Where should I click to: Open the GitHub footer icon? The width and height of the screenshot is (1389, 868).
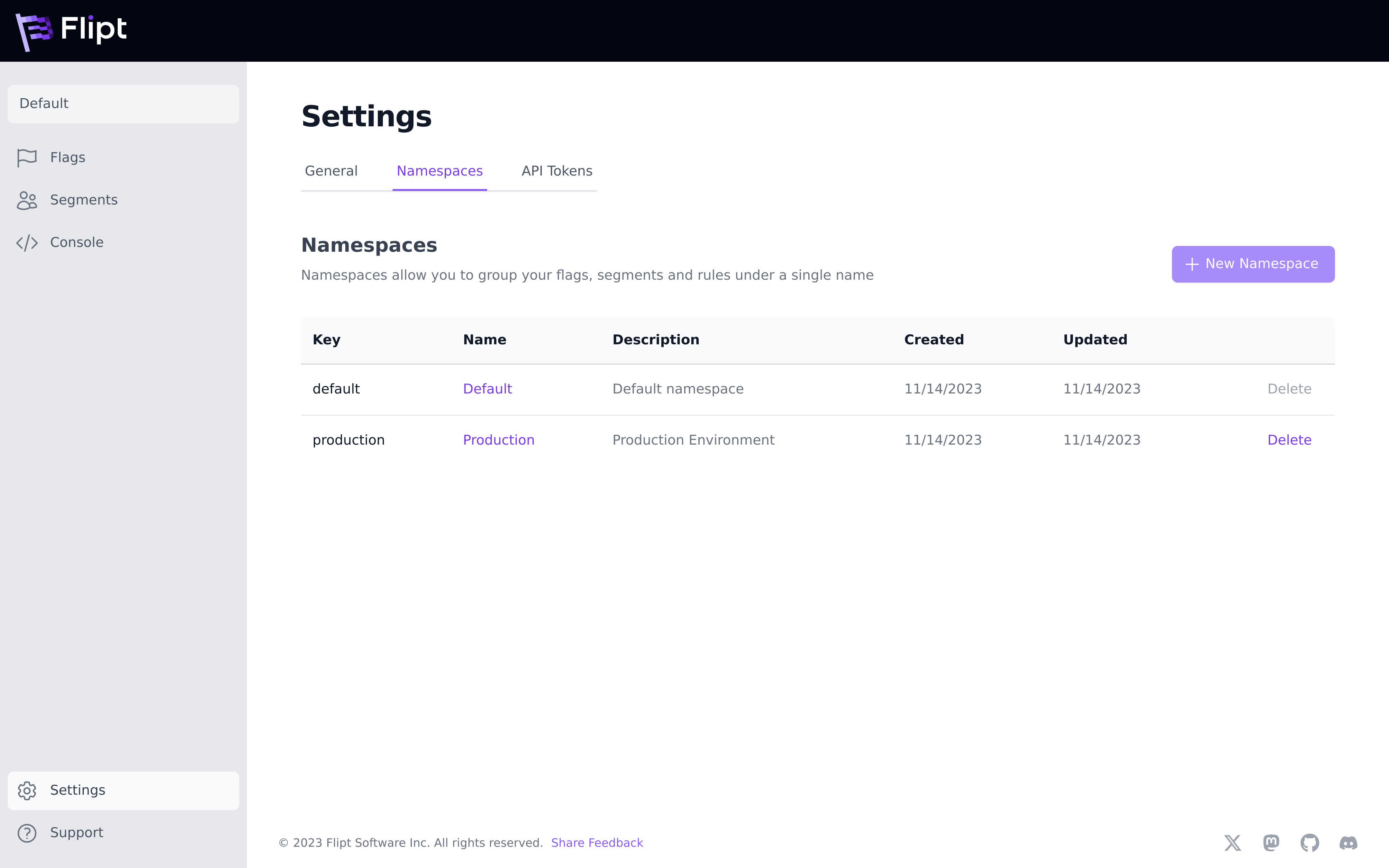pyautogui.click(x=1309, y=843)
